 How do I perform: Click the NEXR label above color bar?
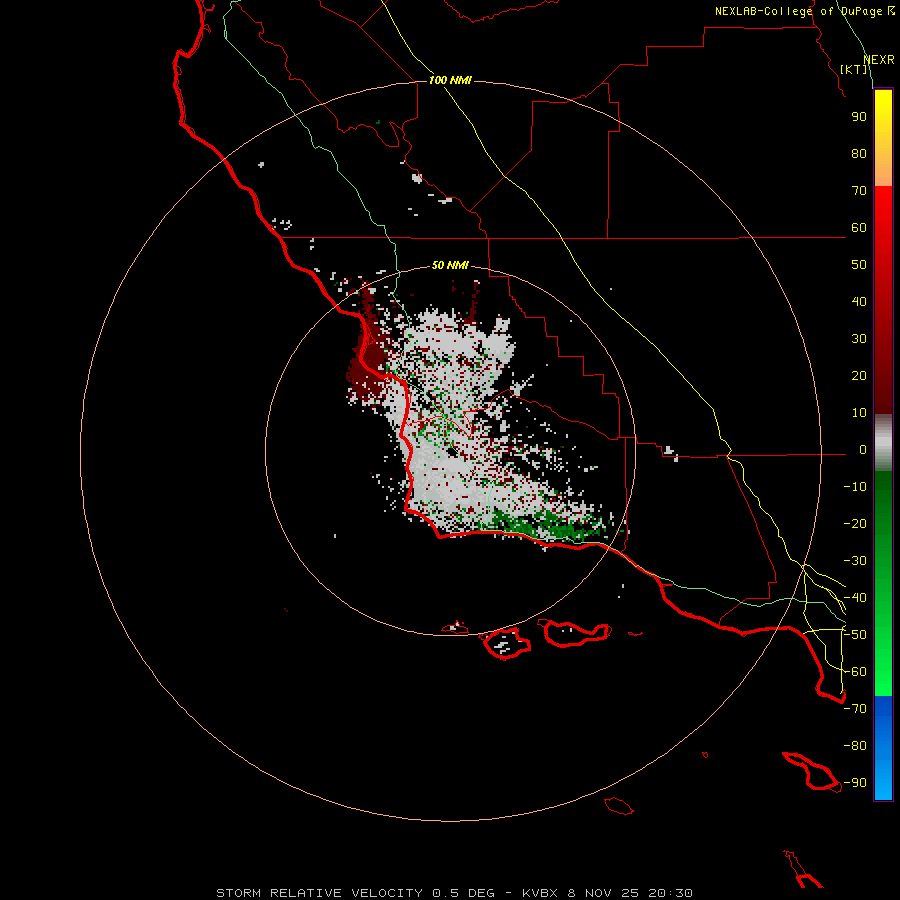click(879, 60)
